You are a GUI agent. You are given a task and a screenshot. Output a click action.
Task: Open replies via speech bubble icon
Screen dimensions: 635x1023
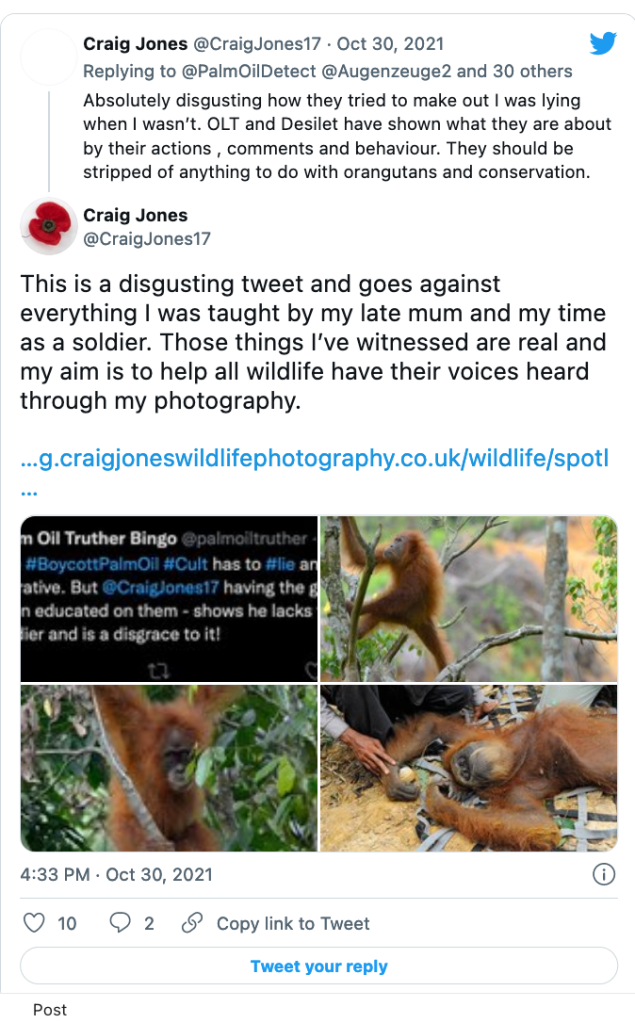(x=120, y=923)
